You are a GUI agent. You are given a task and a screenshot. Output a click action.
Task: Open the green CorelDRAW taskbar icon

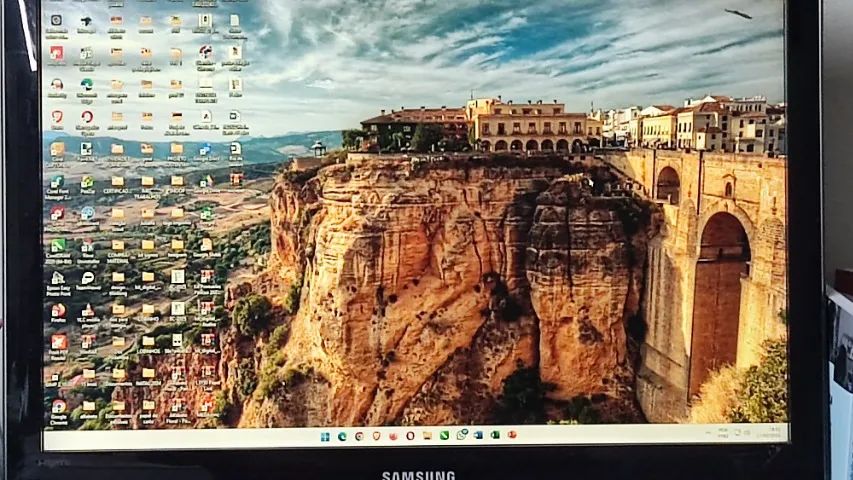(444, 435)
